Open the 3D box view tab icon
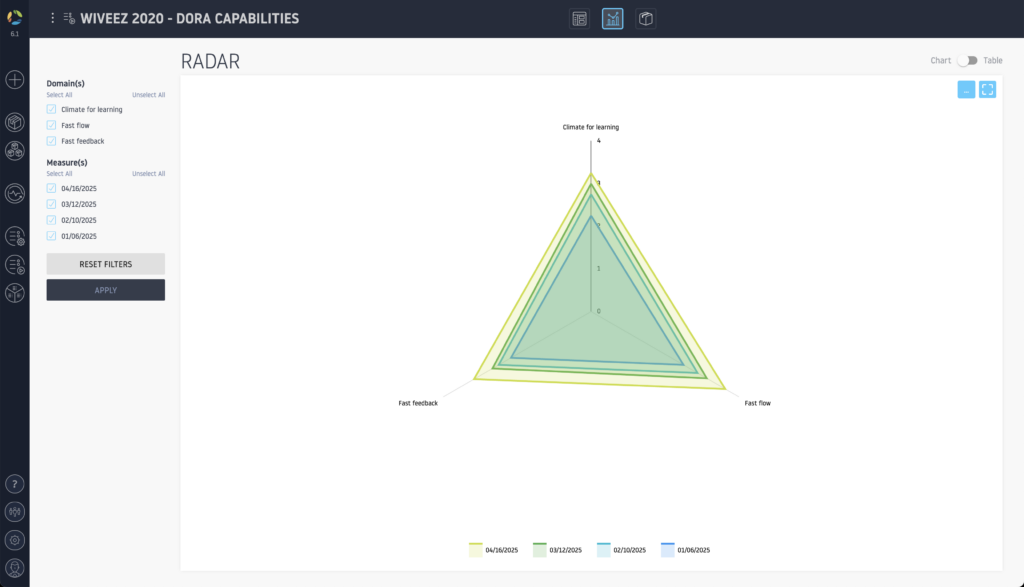 (646, 19)
